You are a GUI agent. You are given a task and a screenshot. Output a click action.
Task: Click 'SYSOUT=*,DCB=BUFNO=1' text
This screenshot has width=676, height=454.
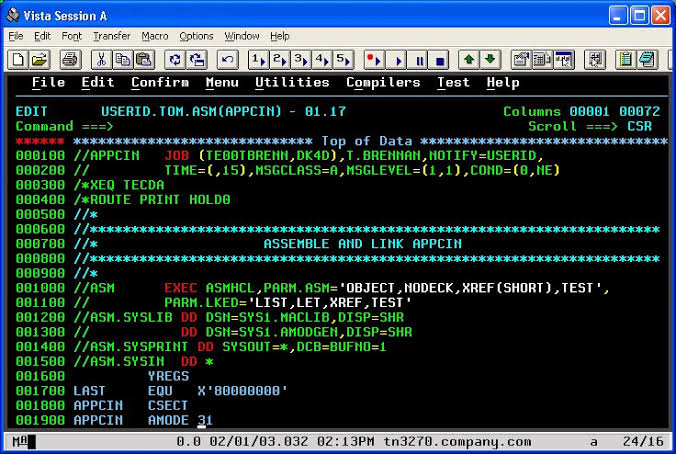click(x=304, y=347)
